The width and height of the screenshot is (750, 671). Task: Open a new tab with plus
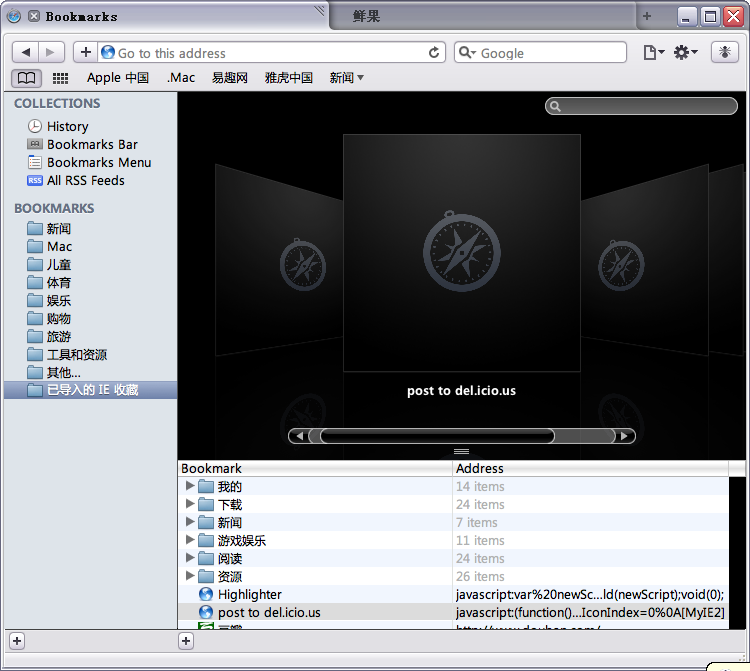point(647,16)
